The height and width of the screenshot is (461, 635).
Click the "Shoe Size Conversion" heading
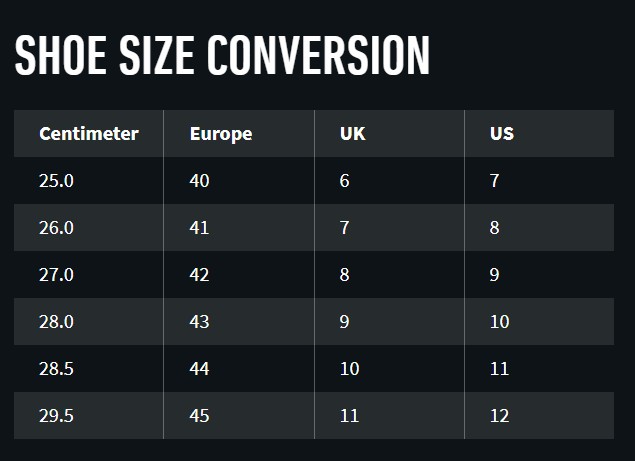coord(222,56)
